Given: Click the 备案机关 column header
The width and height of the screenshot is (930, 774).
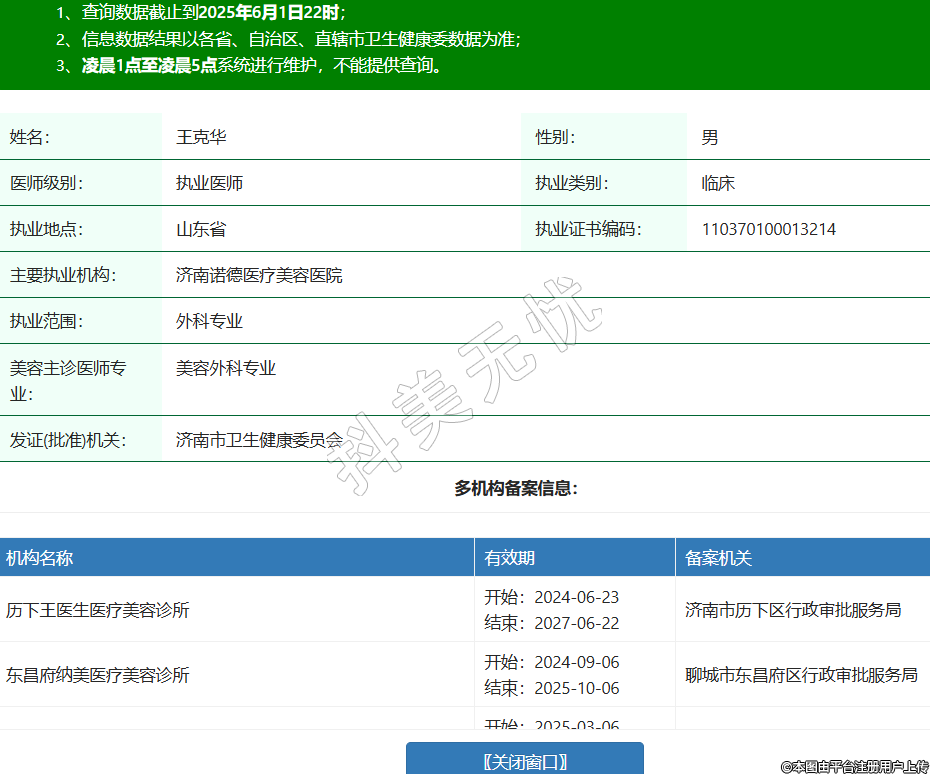Looking at the screenshot, I should coord(718,558).
